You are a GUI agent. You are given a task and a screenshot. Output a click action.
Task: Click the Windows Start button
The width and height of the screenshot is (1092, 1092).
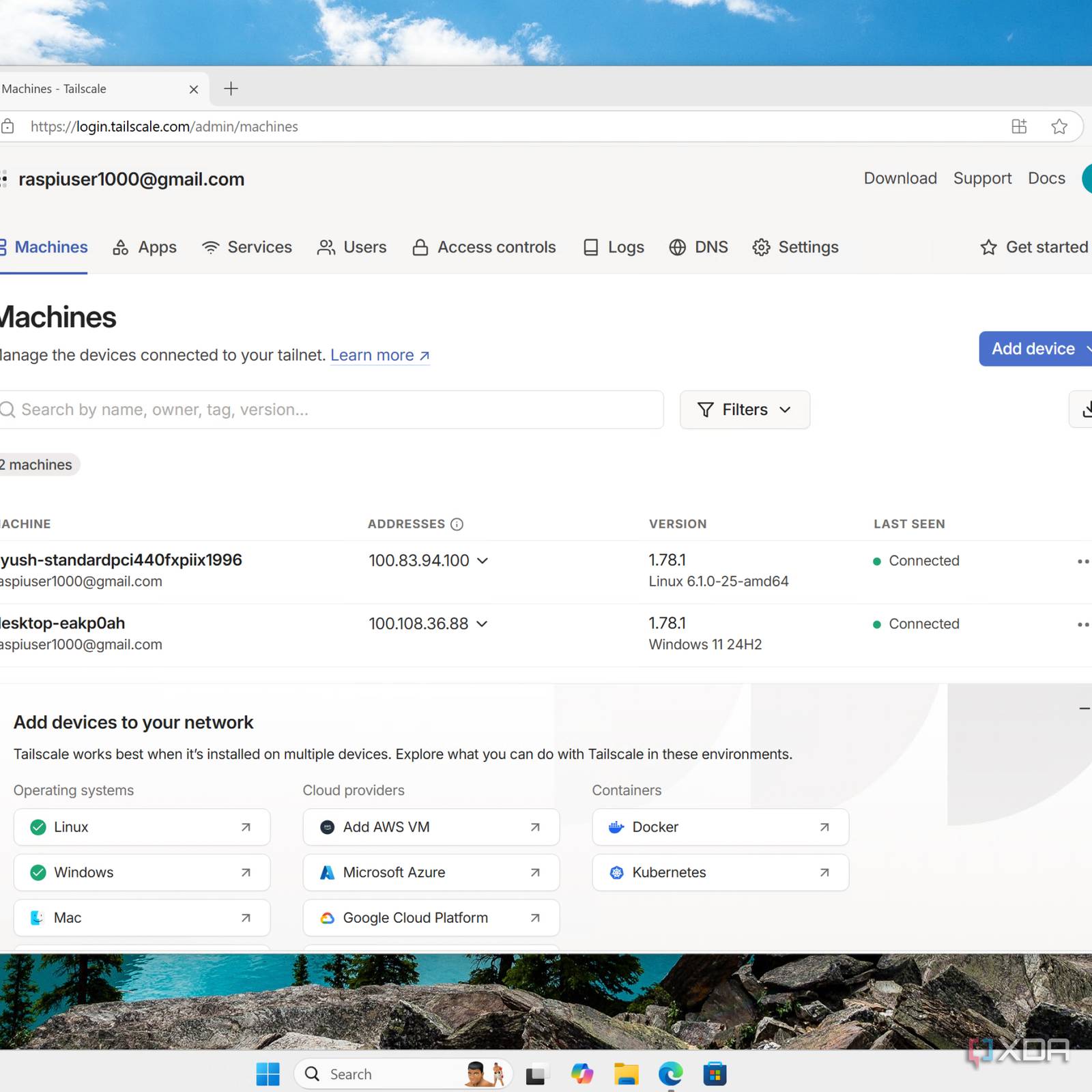pyautogui.click(x=268, y=1074)
